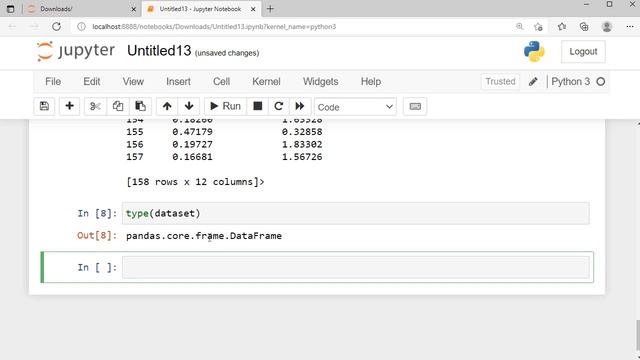
Task: Click the Out[8] prompt label
Action: (x=97, y=236)
